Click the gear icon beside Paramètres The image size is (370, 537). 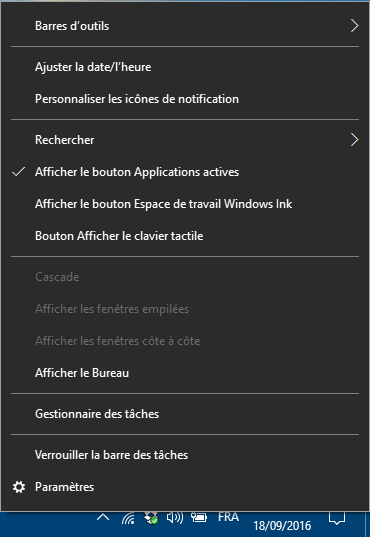(x=19, y=487)
